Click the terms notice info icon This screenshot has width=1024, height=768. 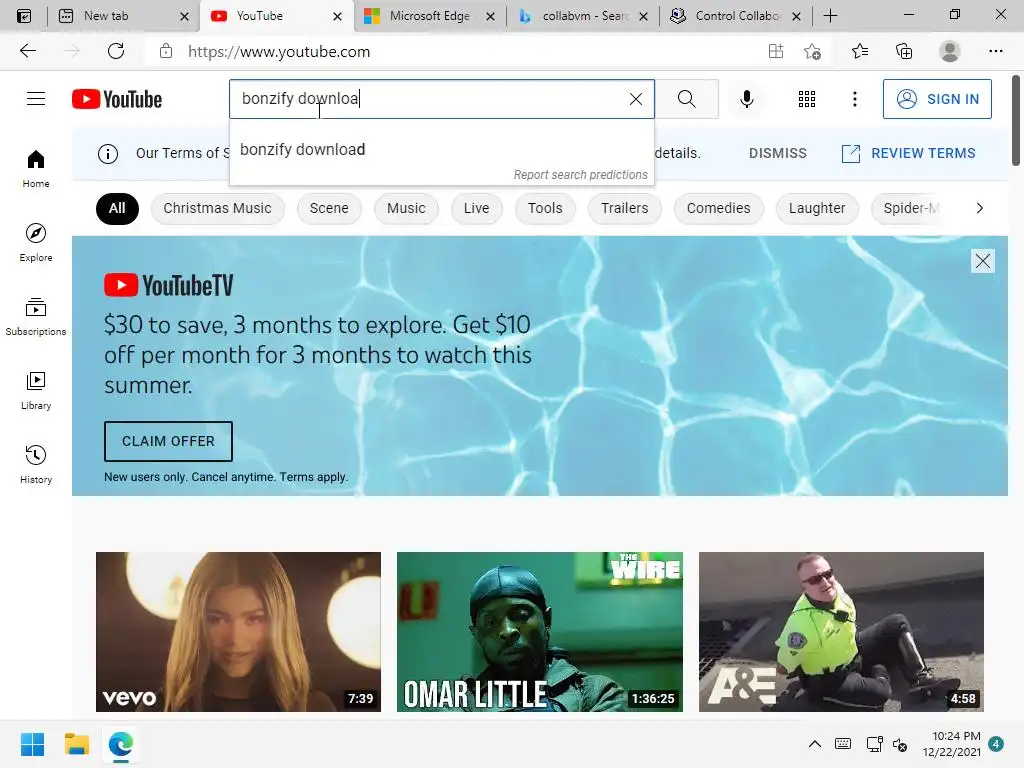[108, 153]
